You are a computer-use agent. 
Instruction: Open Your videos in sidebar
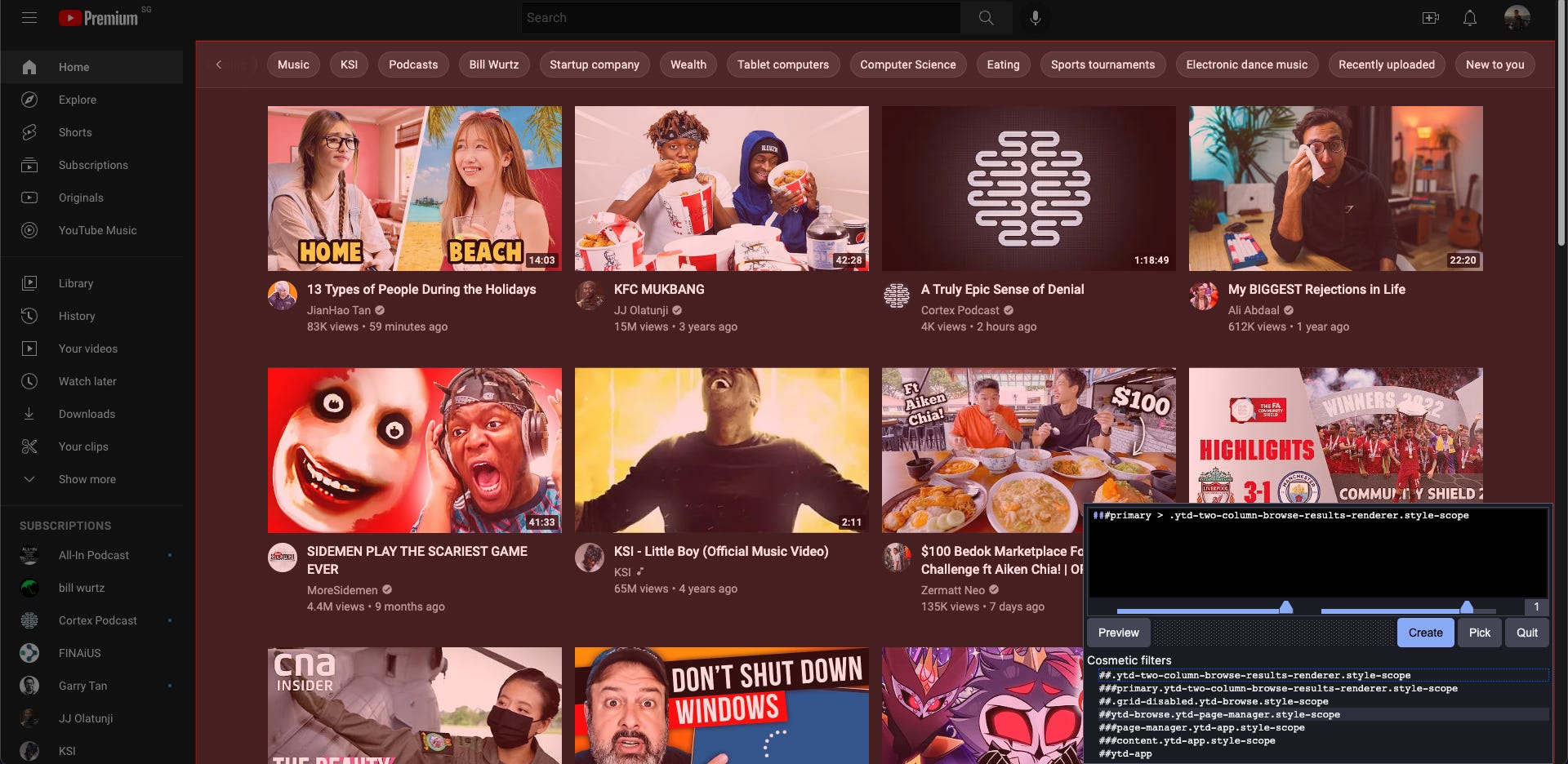(91, 349)
